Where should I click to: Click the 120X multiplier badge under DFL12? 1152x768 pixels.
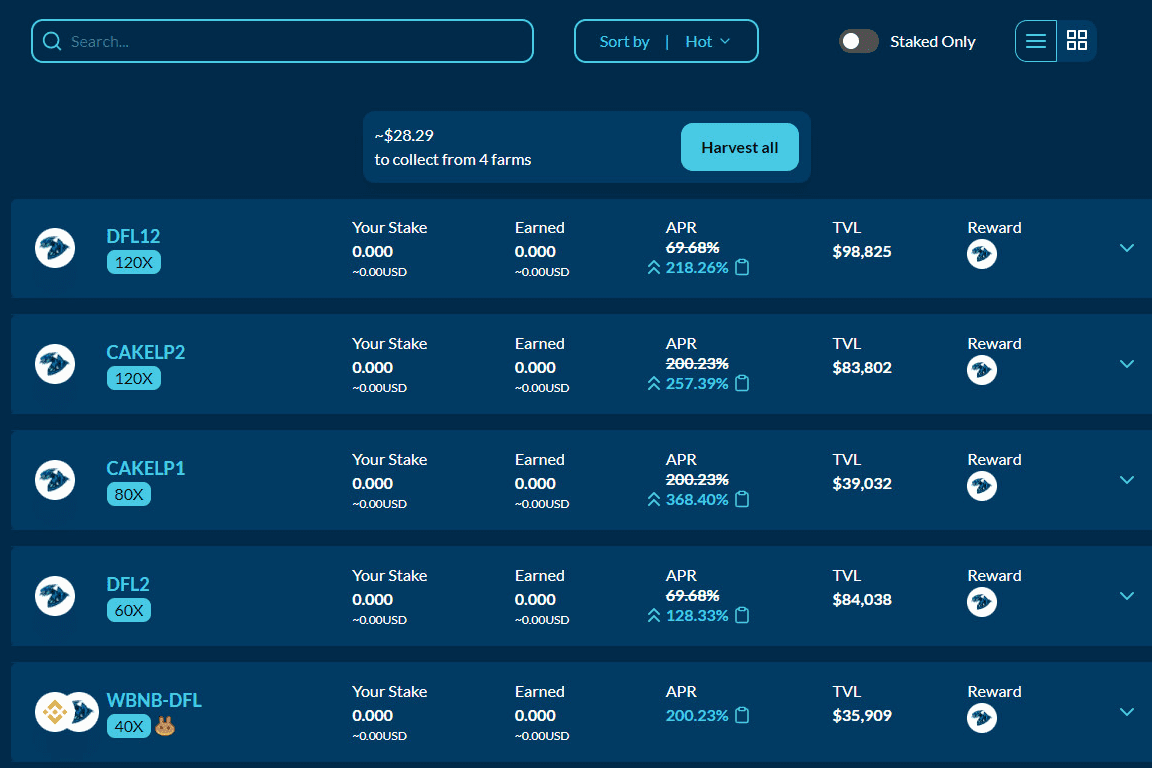point(133,262)
